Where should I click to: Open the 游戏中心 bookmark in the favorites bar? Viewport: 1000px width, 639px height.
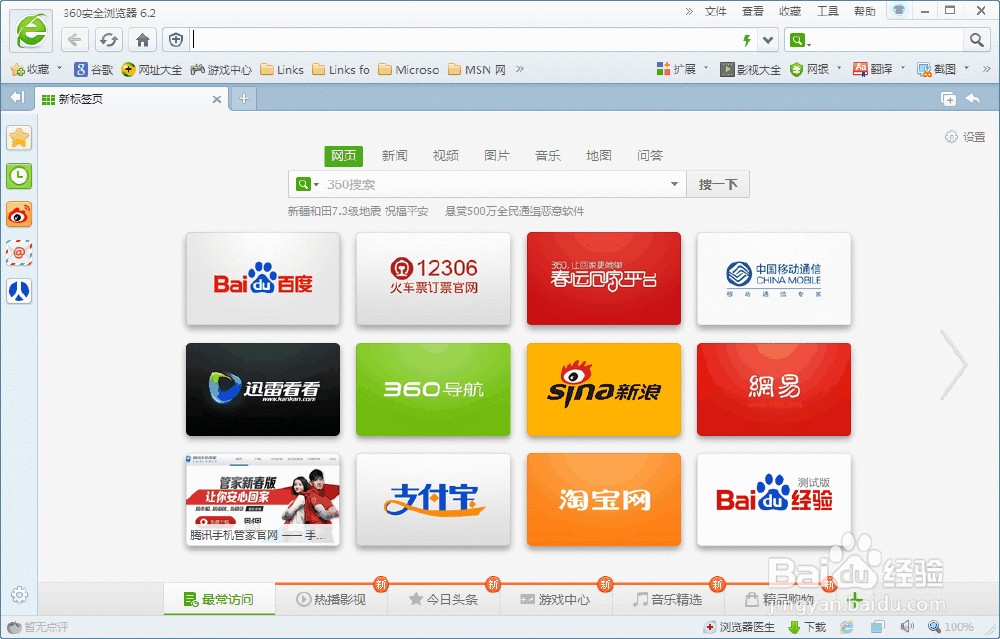[x=221, y=70]
